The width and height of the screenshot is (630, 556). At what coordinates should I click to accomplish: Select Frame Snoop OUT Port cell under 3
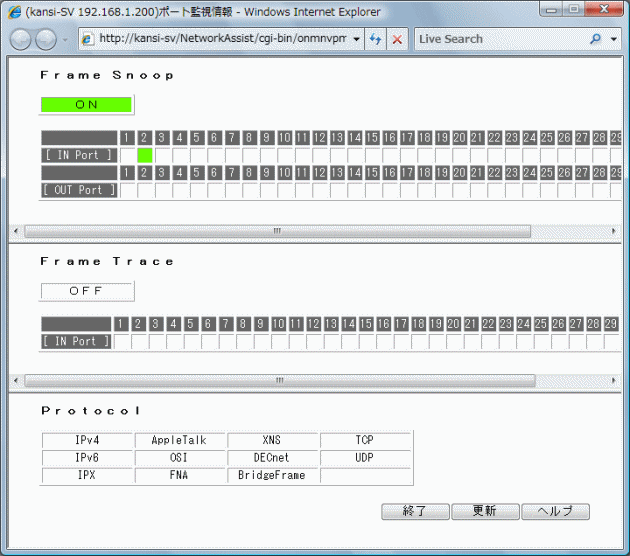tap(162, 190)
